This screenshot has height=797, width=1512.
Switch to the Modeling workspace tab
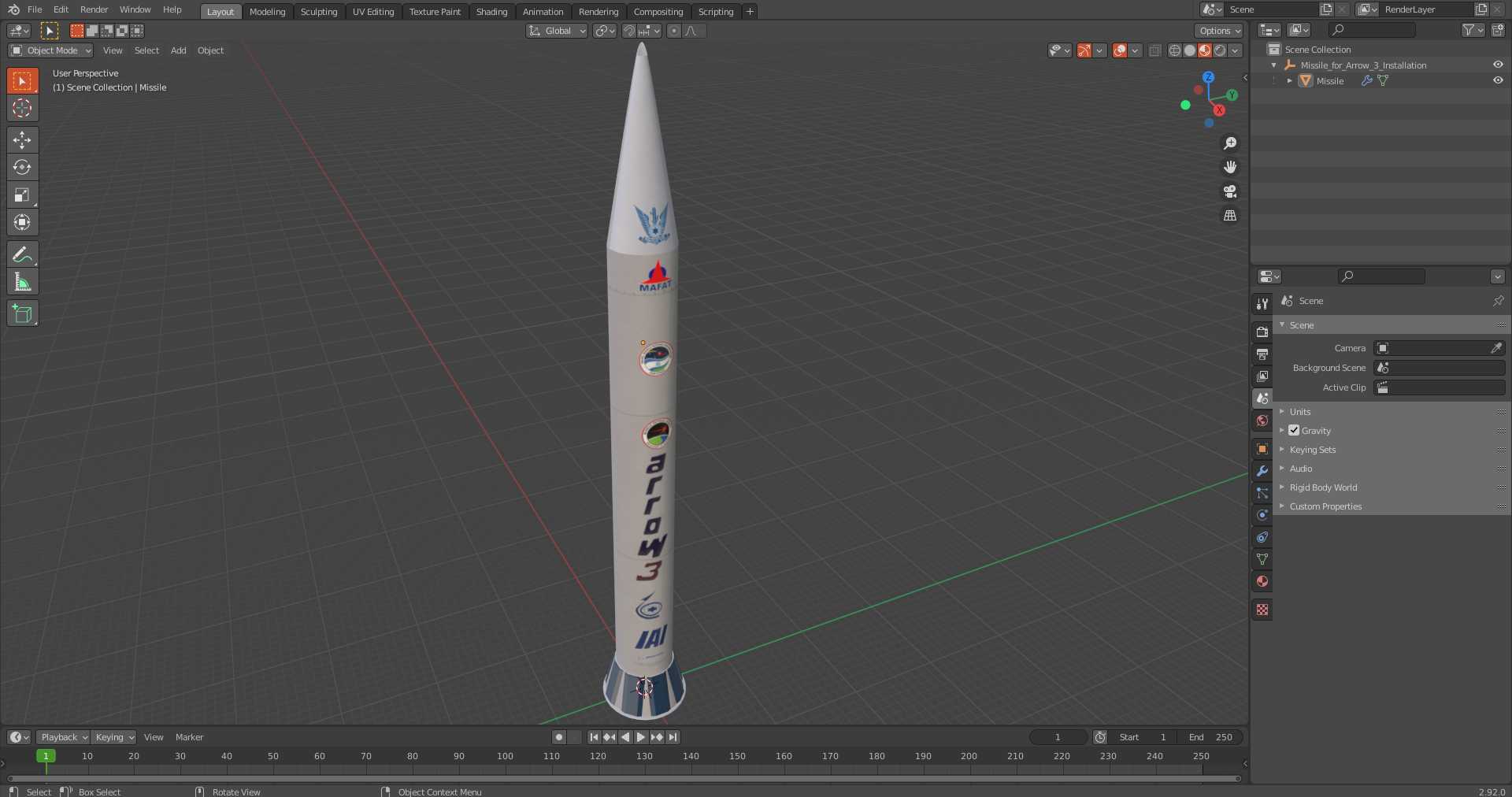point(267,12)
